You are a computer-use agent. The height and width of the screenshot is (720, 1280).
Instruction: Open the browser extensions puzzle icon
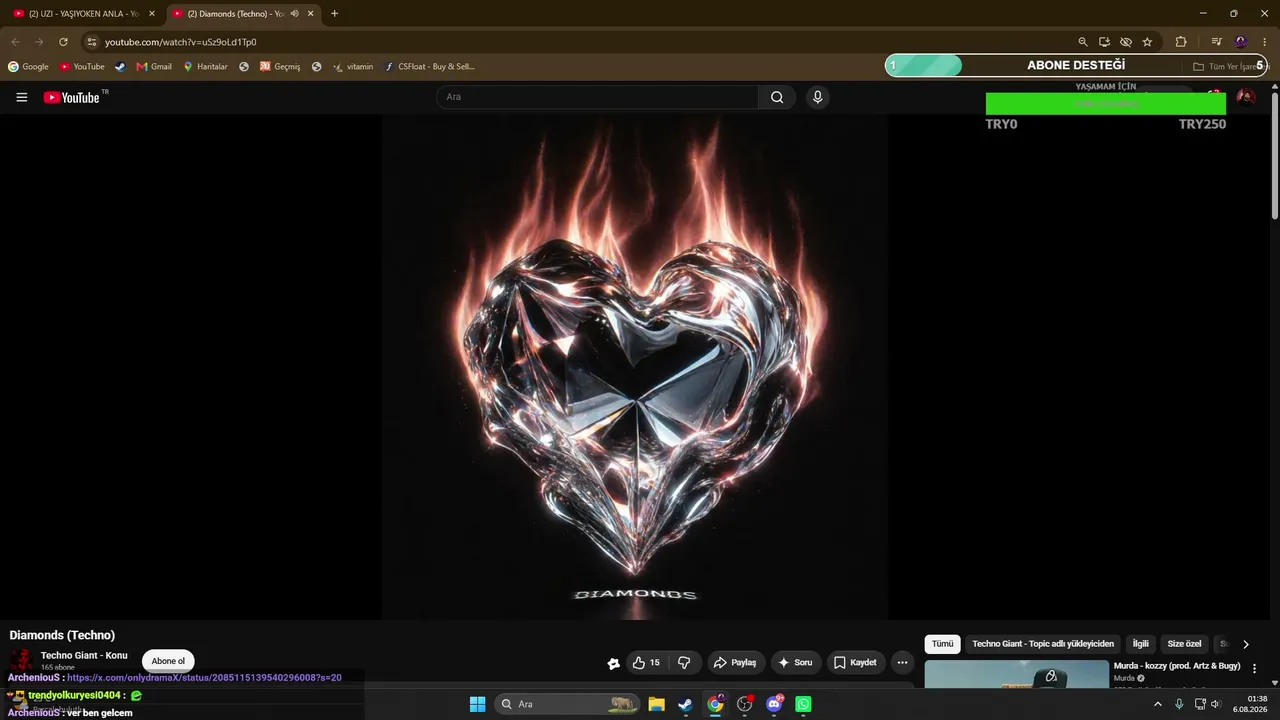click(x=1181, y=42)
